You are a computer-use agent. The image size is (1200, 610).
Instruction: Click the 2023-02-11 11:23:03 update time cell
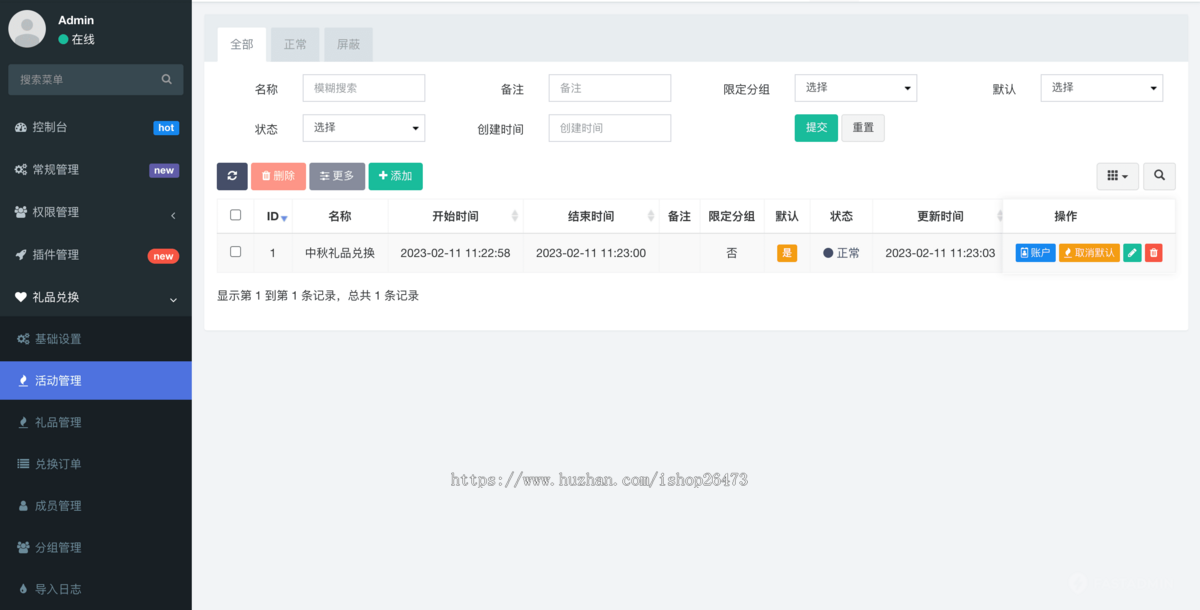[x=940, y=253]
